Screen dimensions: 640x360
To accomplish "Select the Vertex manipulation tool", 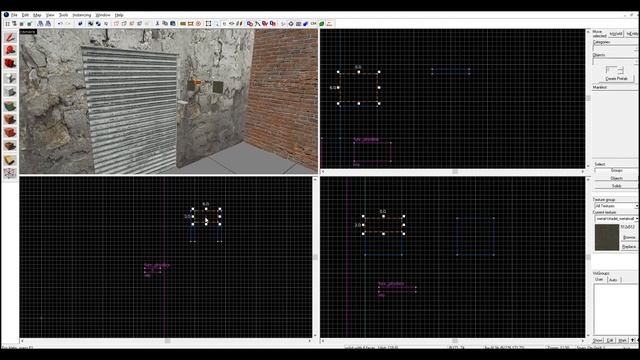I will click(x=10, y=173).
